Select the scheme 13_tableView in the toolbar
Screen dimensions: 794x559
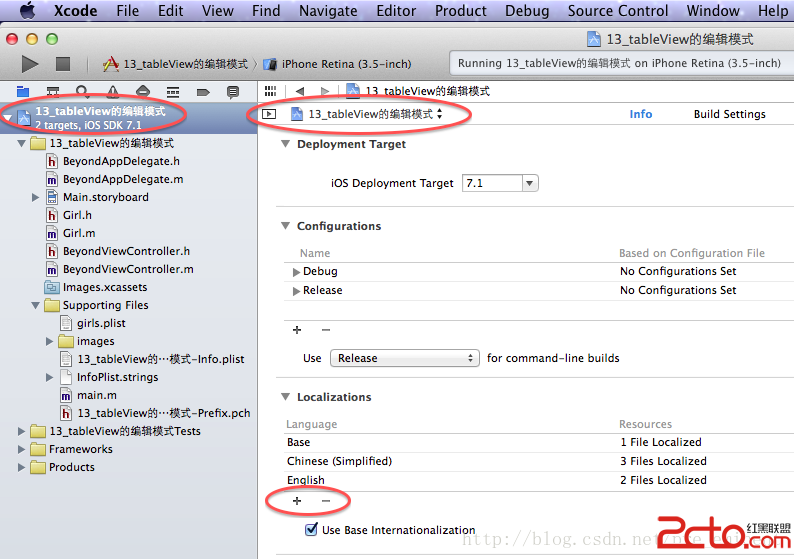(175, 64)
